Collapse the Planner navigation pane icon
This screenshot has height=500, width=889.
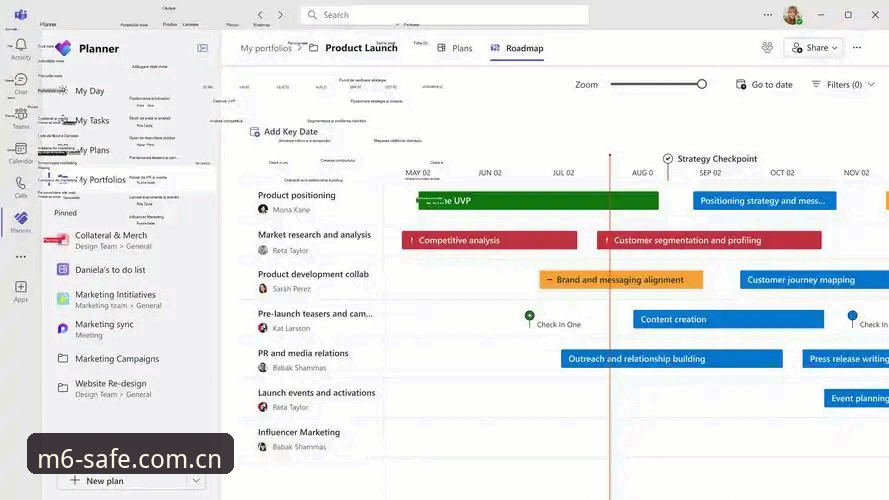[x=202, y=48]
